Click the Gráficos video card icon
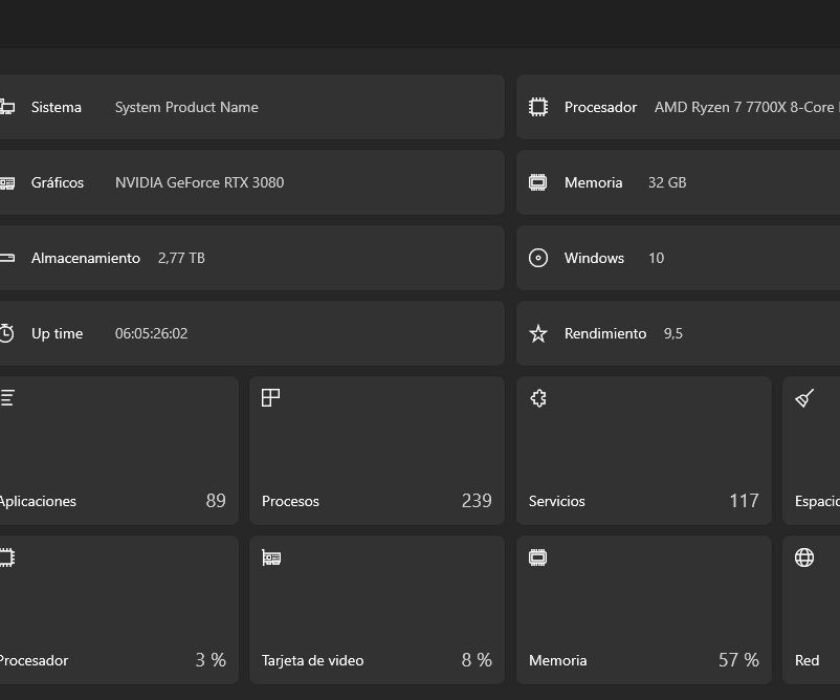This screenshot has height=700, width=840. (7, 183)
